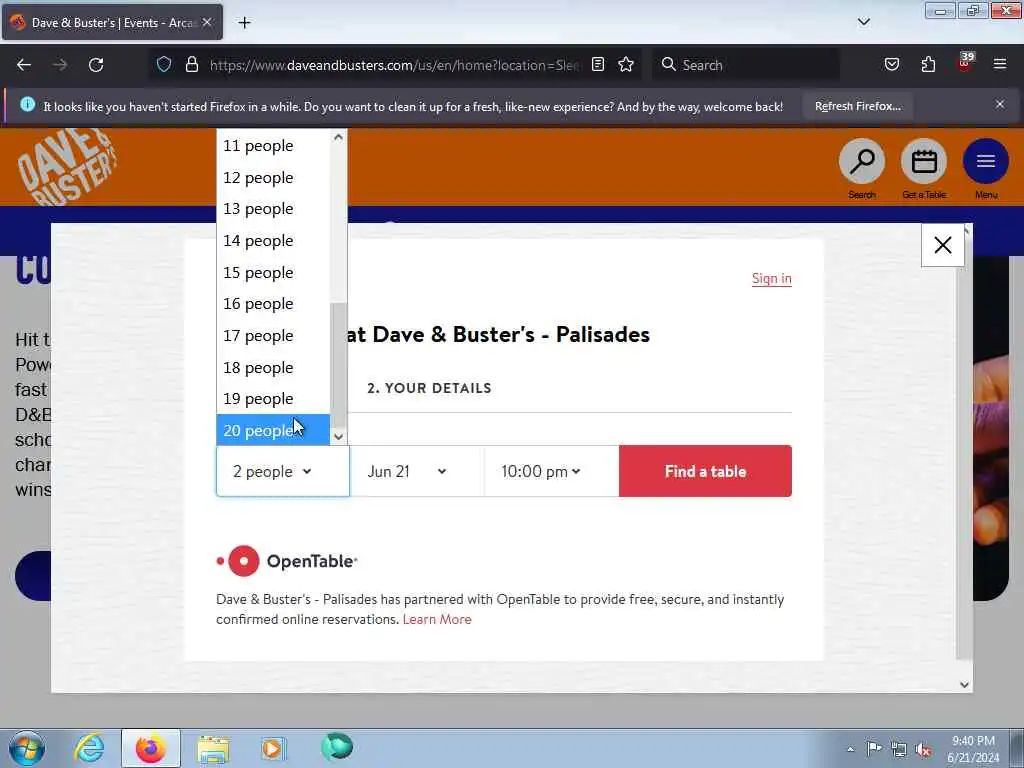
Task: Select 16 people in the party size list
Action: [273, 304]
